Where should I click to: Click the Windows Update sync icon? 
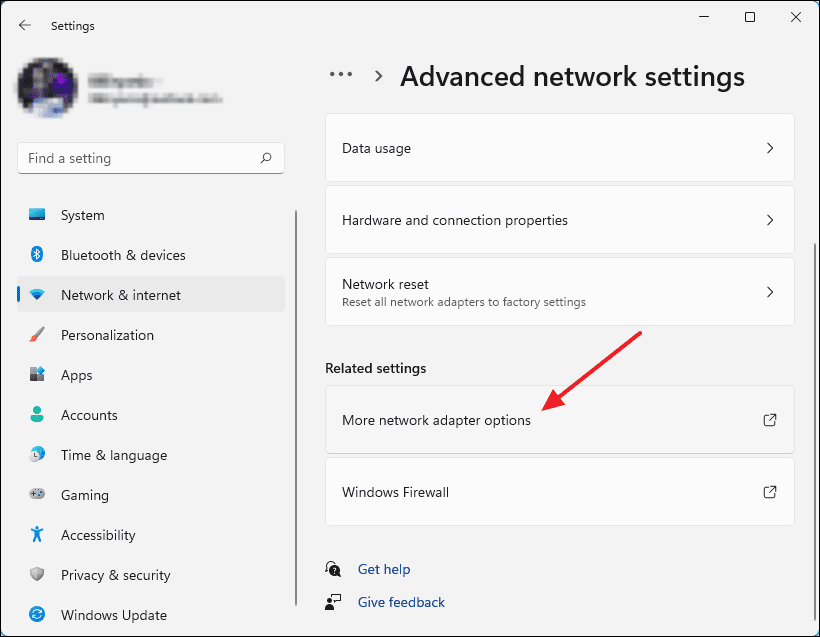click(x=37, y=614)
